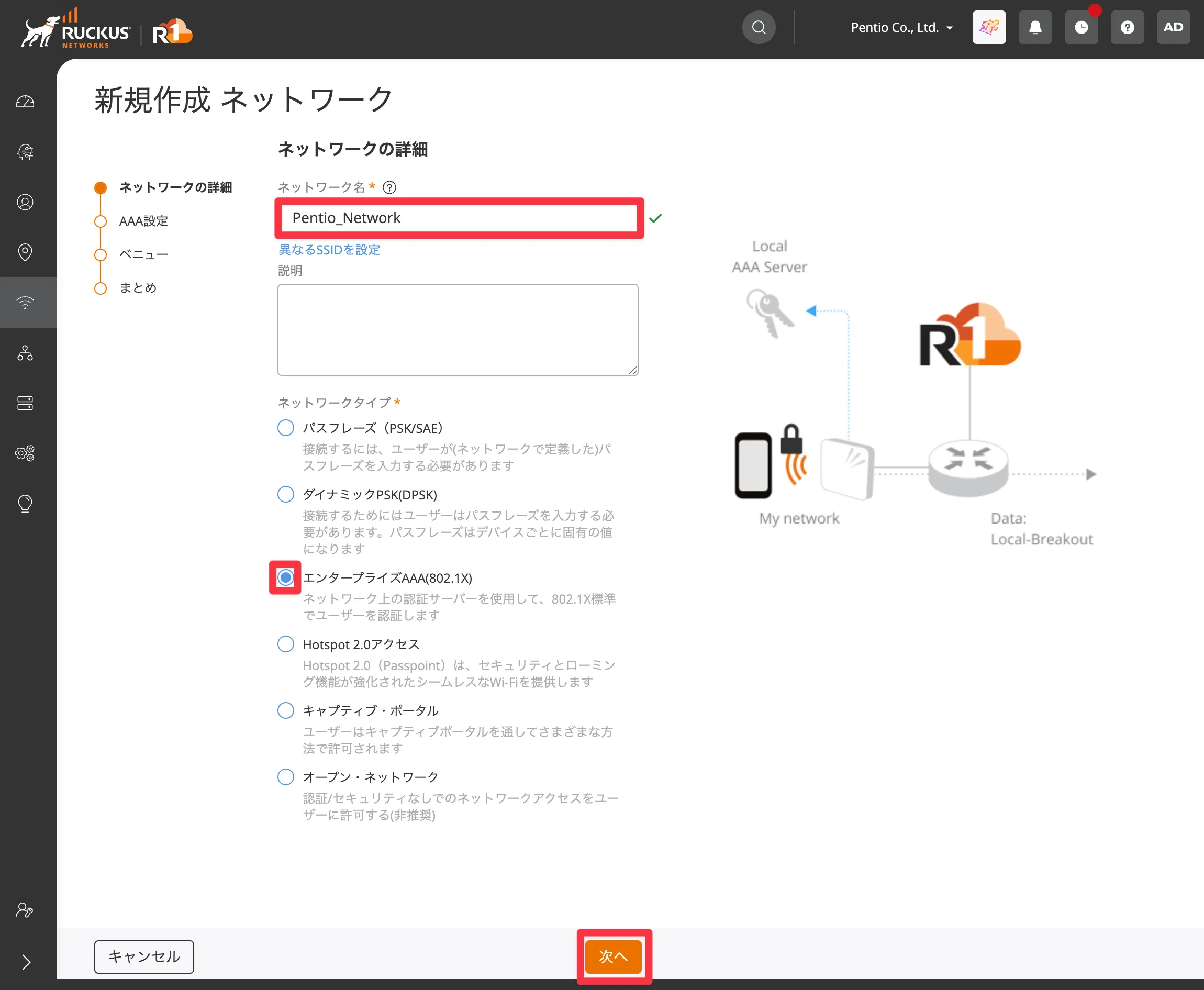The width and height of the screenshot is (1204, 990).
Task: Go to ベニュー wizard step
Action: point(143,254)
